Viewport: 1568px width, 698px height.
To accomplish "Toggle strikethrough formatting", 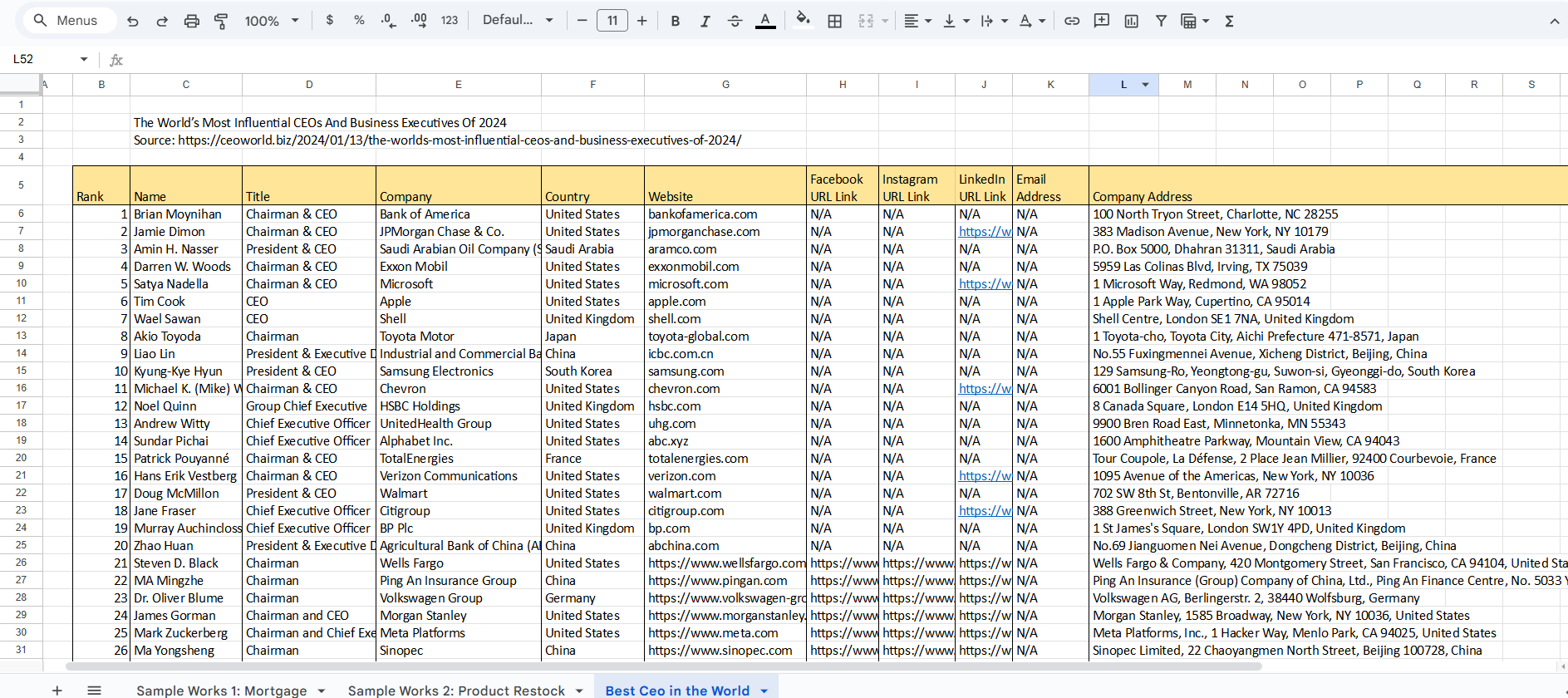I will pos(735,21).
